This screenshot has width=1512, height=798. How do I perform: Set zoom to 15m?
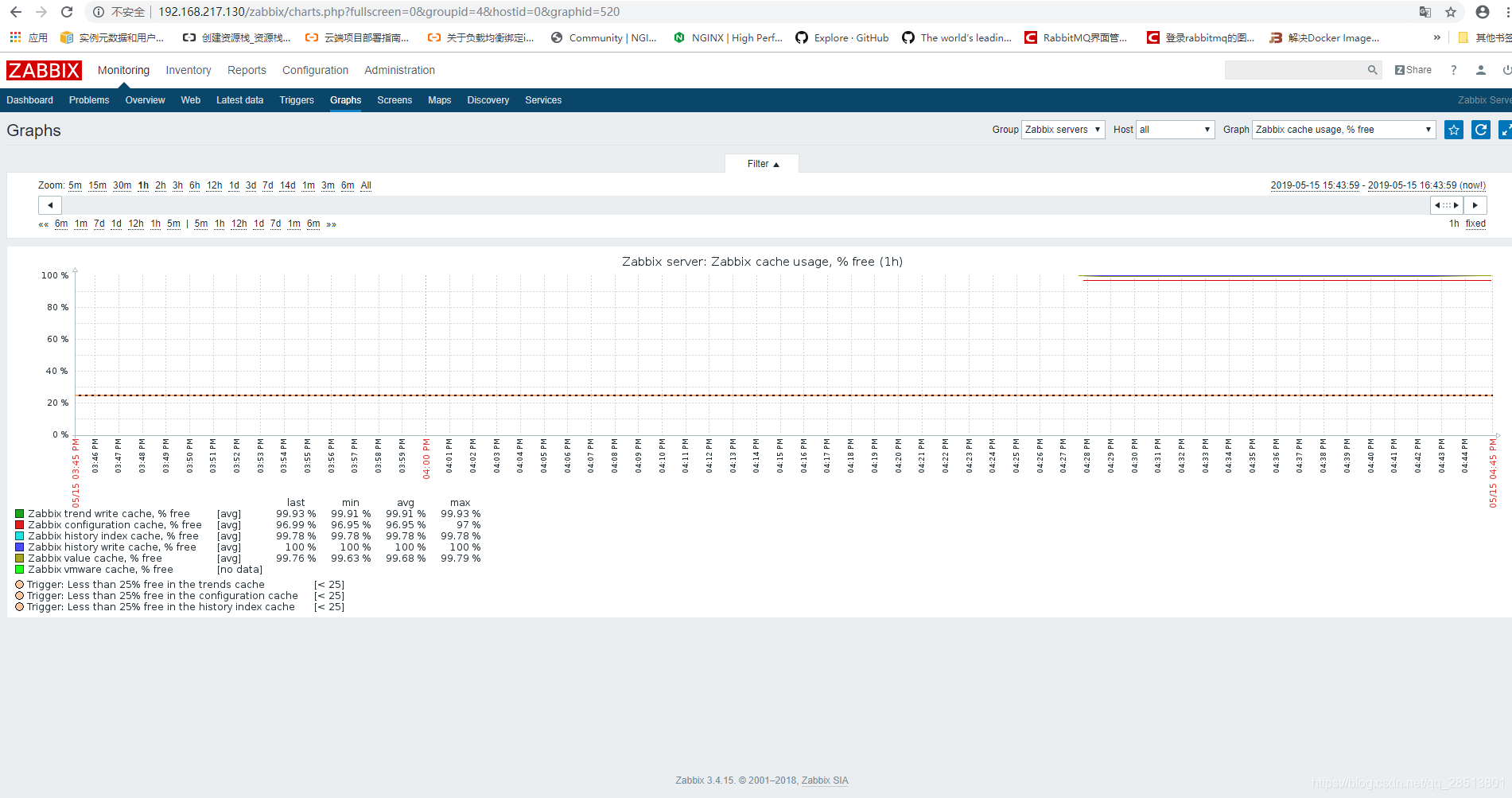(97, 185)
